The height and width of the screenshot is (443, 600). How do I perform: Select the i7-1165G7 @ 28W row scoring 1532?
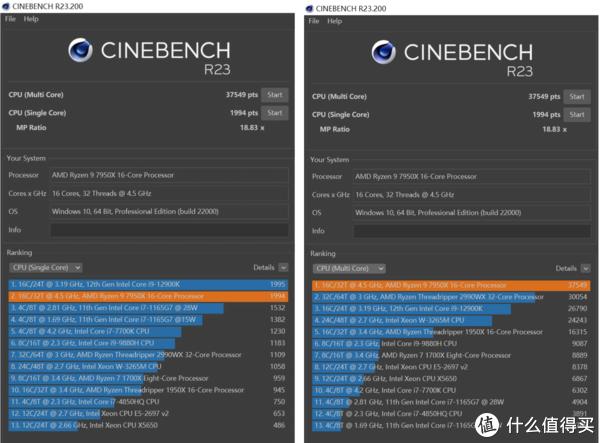[x=148, y=308]
